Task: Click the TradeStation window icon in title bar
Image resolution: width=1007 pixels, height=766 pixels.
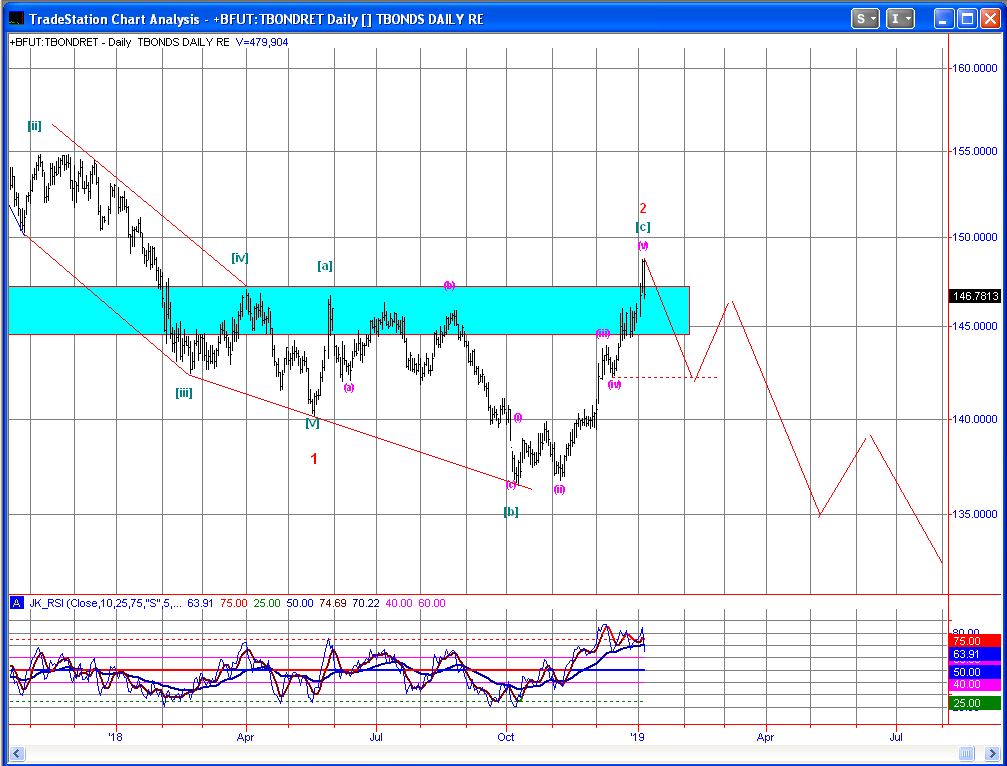Action: point(17,19)
